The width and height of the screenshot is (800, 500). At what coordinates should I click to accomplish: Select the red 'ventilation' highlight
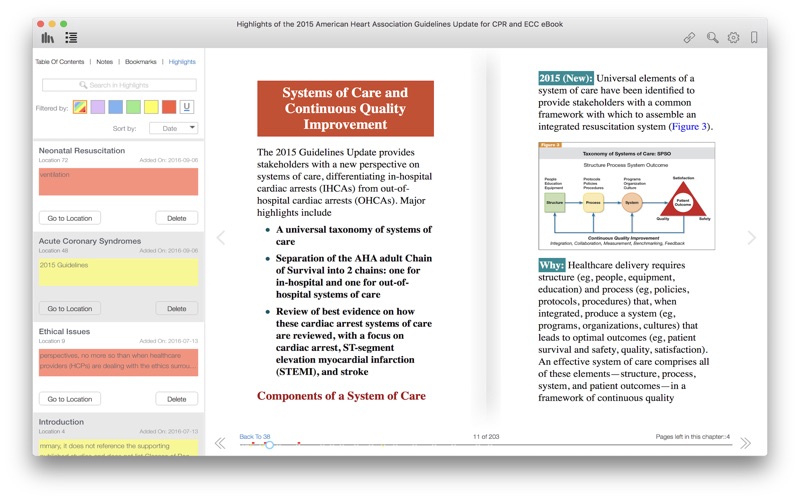118,182
